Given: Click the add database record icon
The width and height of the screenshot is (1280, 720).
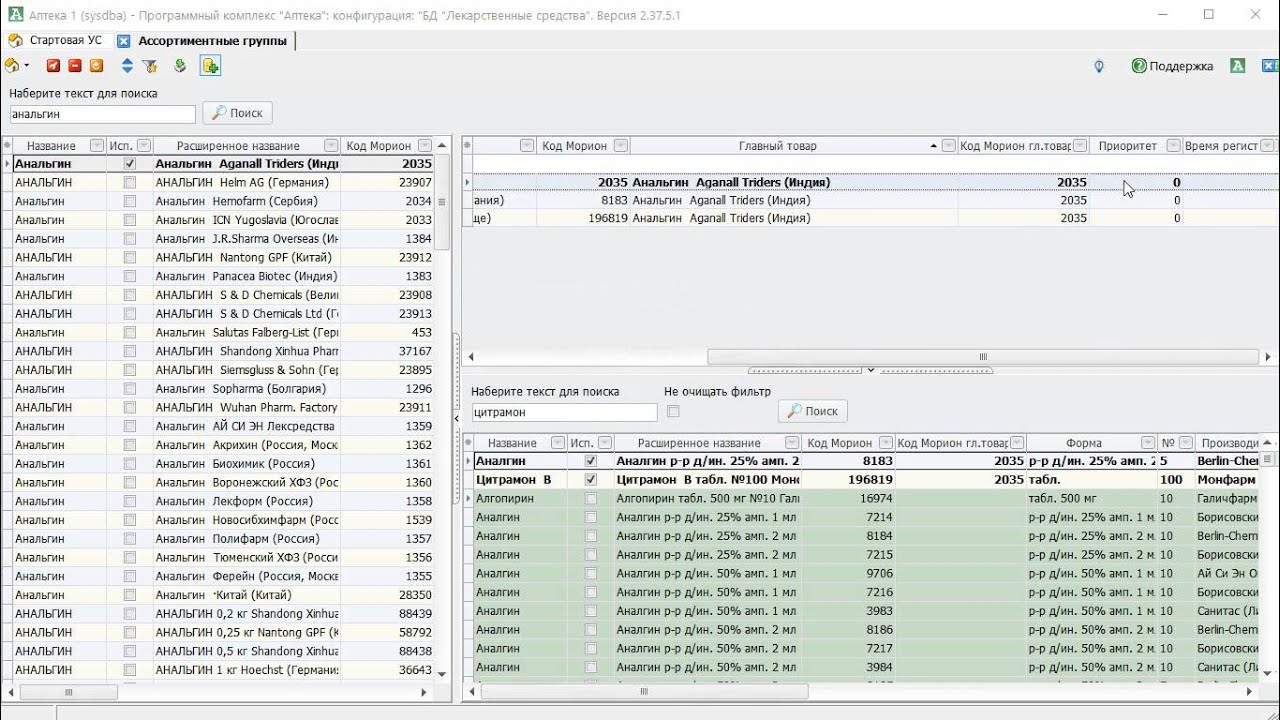Looking at the screenshot, I should coord(210,66).
